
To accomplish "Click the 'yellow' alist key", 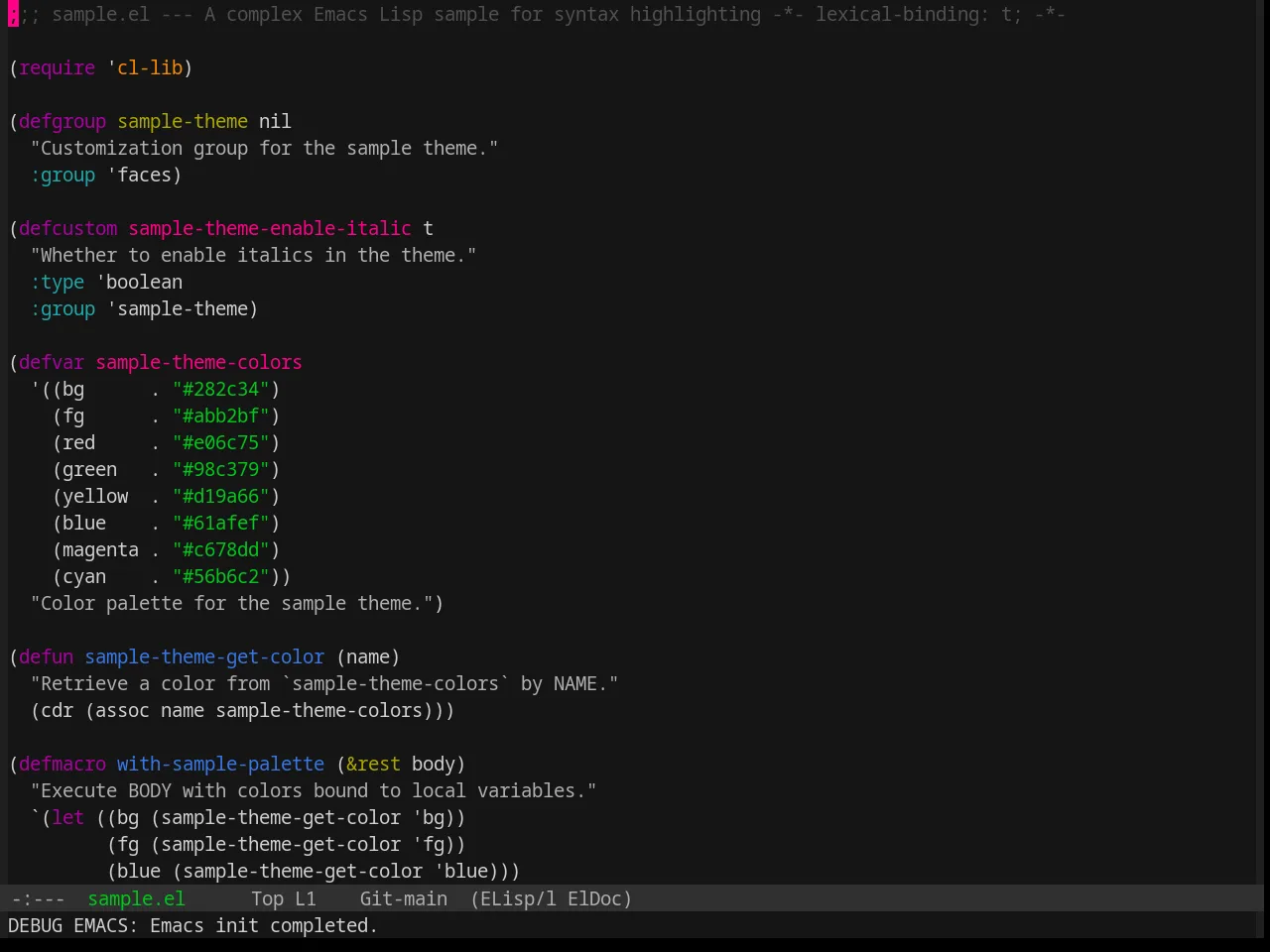I will pyautogui.click(x=95, y=496).
